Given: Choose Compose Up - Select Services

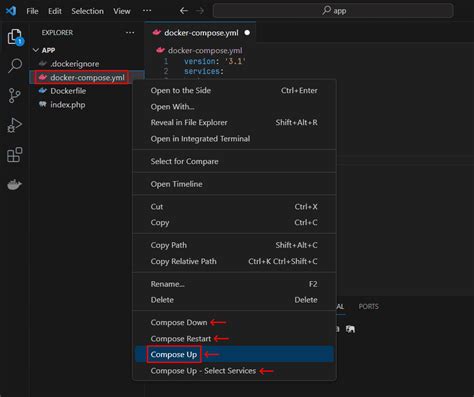Looking at the screenshot, I should tap(234, 371).
